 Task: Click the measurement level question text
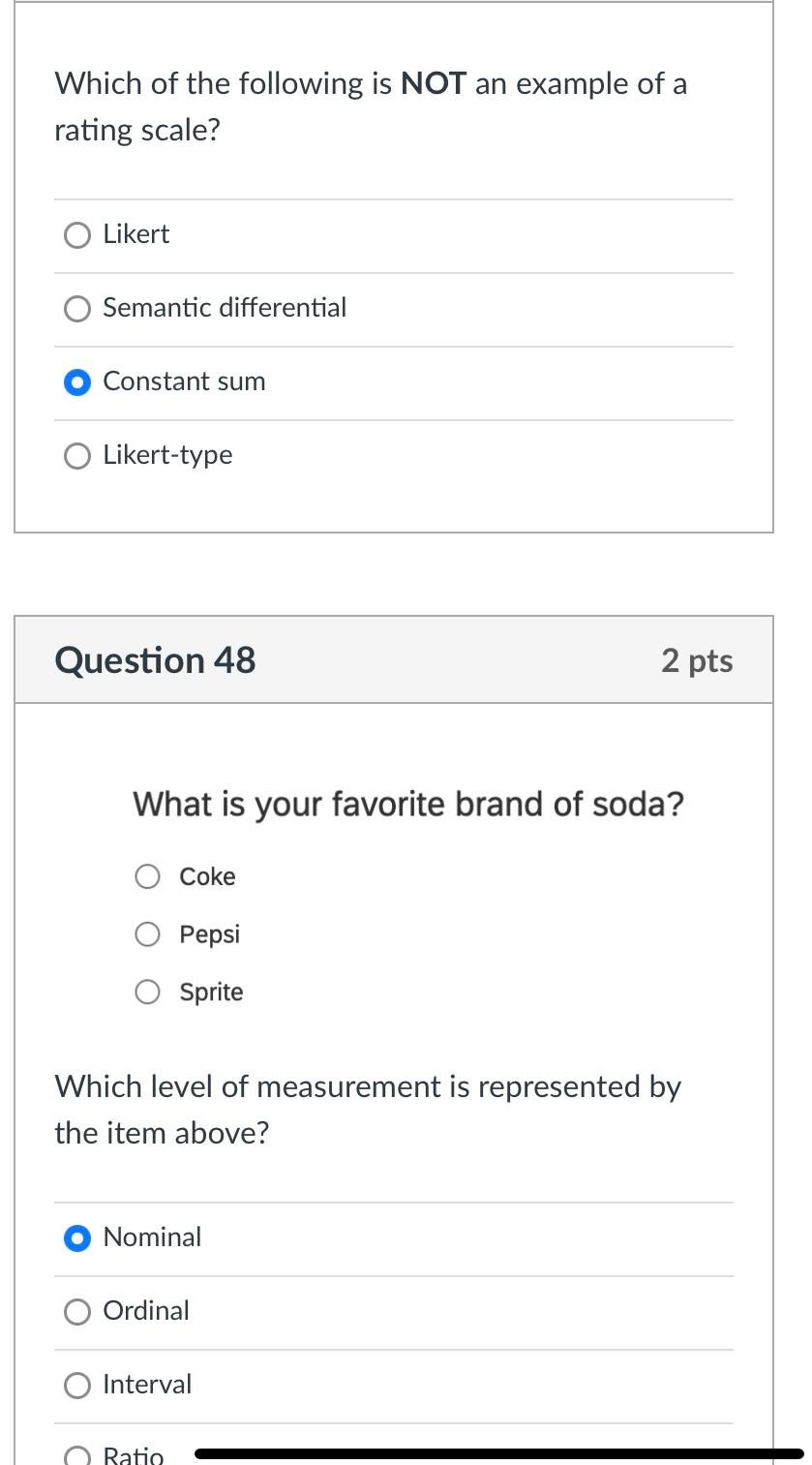(x=368, y=1109)
